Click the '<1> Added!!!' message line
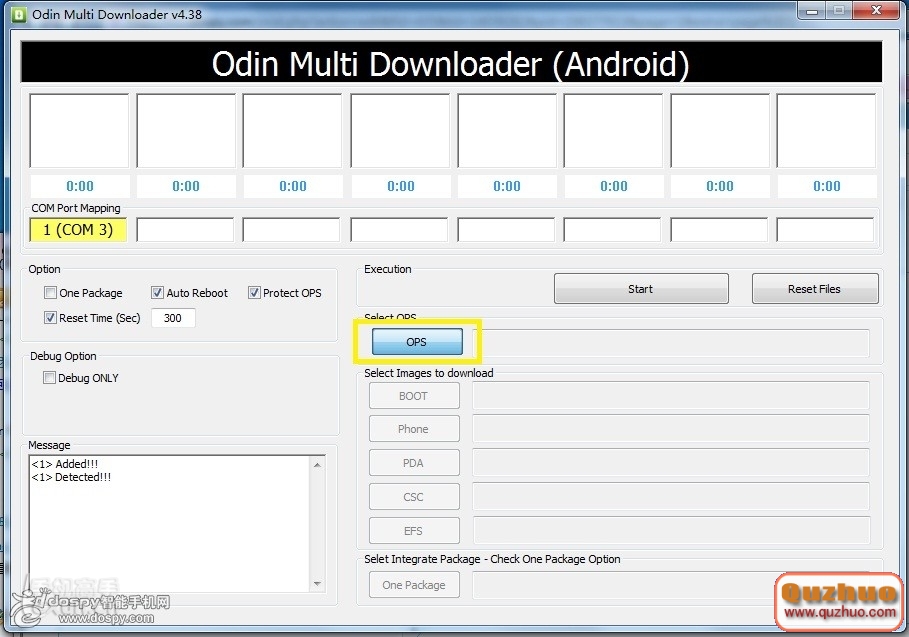 (x=65, y=464)
